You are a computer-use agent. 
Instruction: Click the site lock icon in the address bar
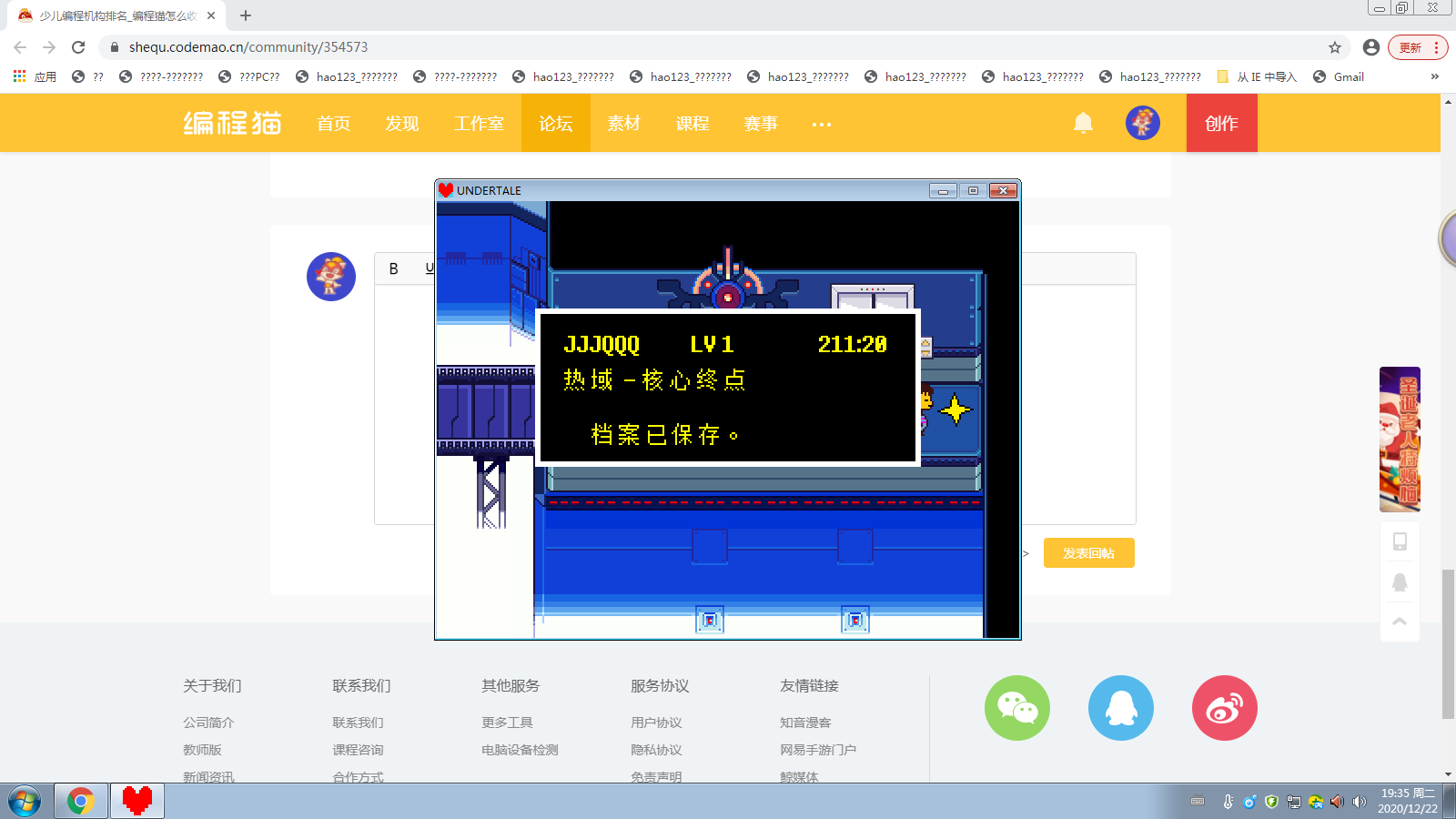115,47
